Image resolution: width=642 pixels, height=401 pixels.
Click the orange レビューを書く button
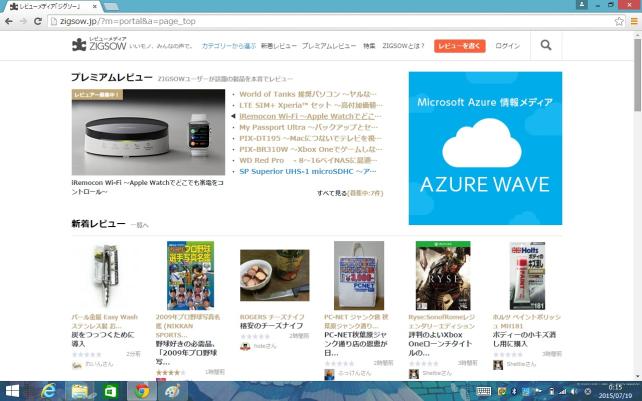click(x=459, y=46)
